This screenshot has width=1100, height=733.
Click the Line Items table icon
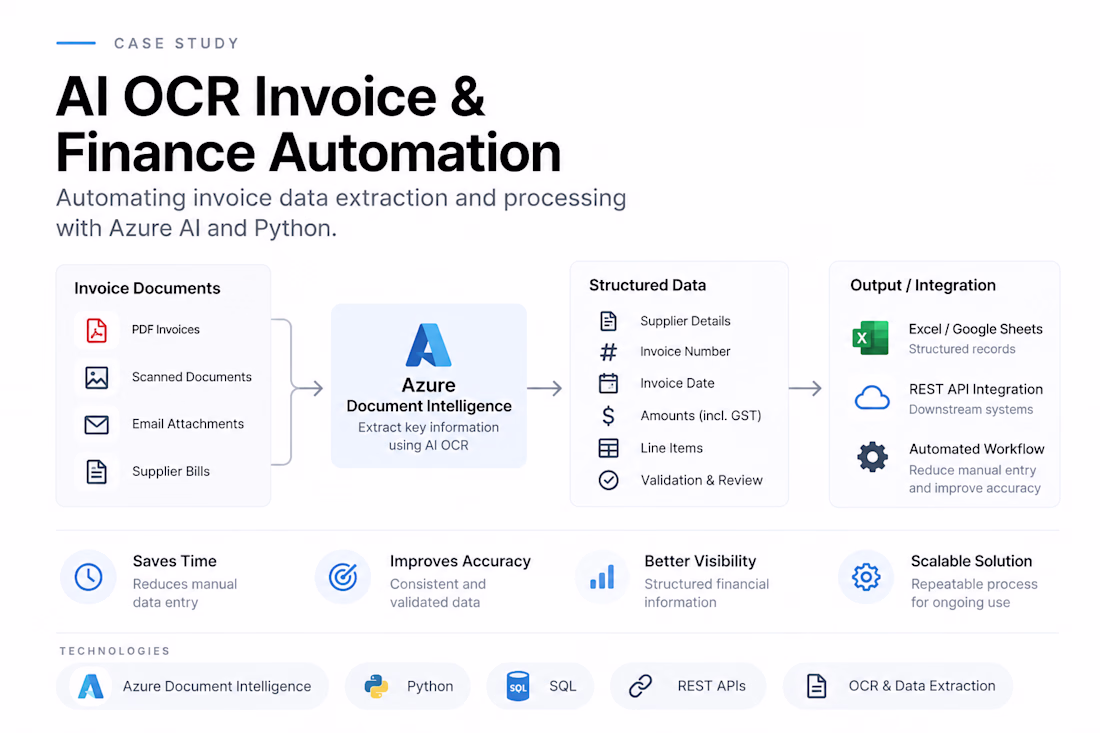click(x=608, y=448)
